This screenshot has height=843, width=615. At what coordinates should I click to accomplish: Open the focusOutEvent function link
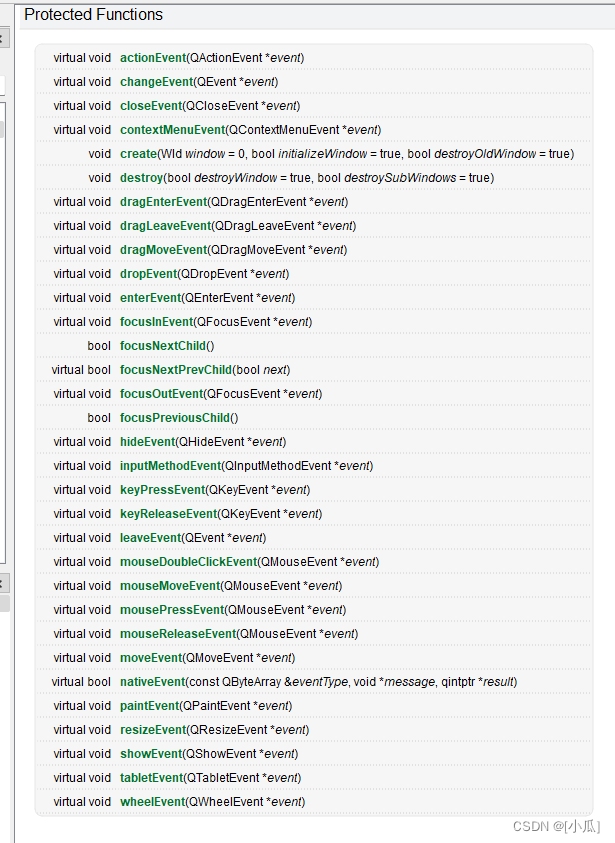161,394
